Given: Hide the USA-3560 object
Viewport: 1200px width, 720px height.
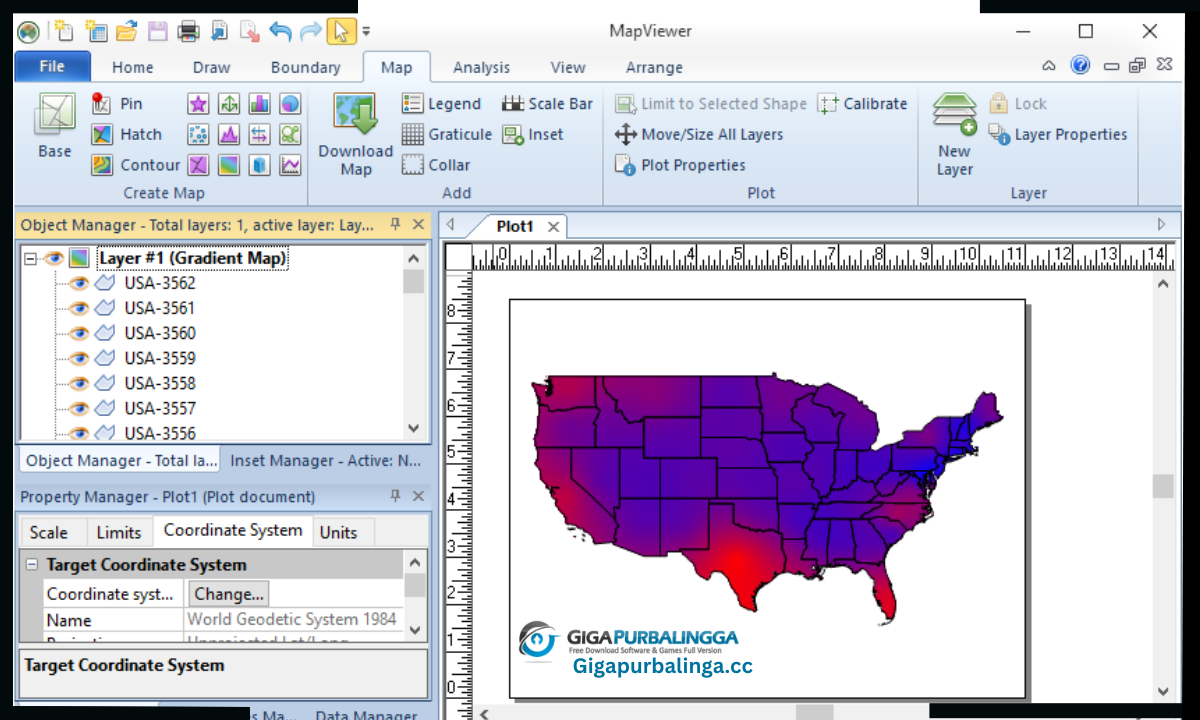Looking at the screenshot, I should tap(78, 333).
